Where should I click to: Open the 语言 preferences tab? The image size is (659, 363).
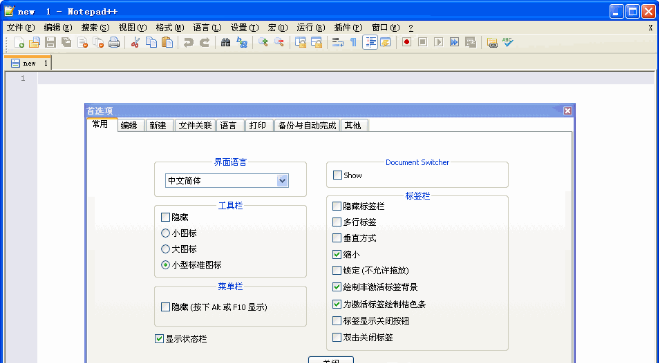230,126
